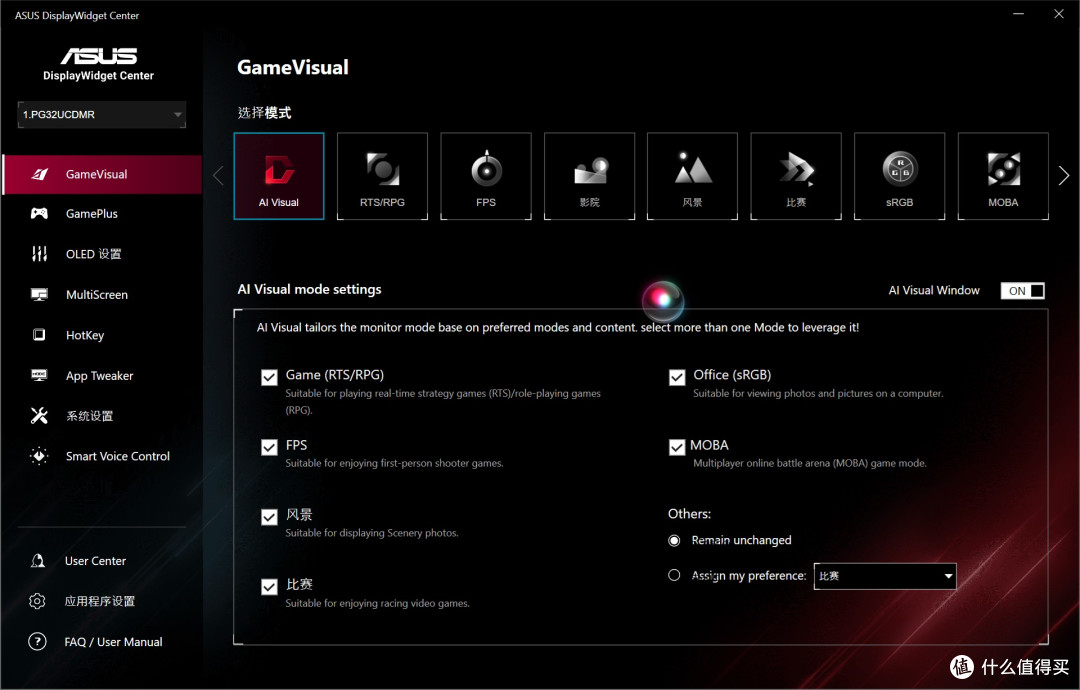This screenshot has width=1080, height=690.
Task: Click the floating voice assistant orb
Action: click(x=662, y=300)
